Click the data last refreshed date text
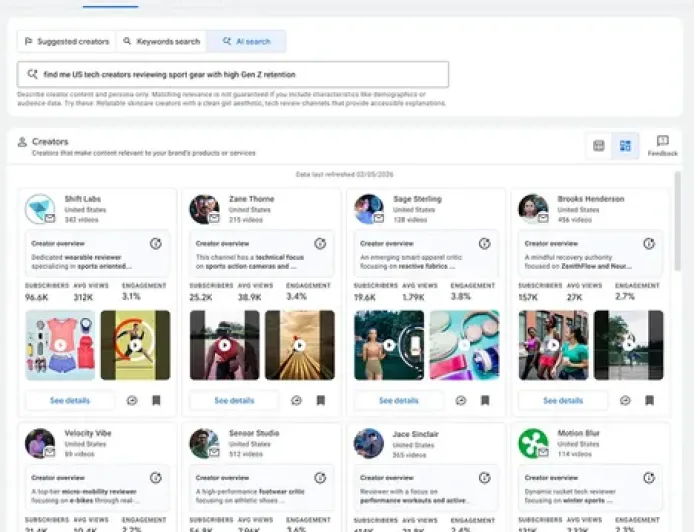The width and height of the screenshot is (694, 532). (344, 174)
